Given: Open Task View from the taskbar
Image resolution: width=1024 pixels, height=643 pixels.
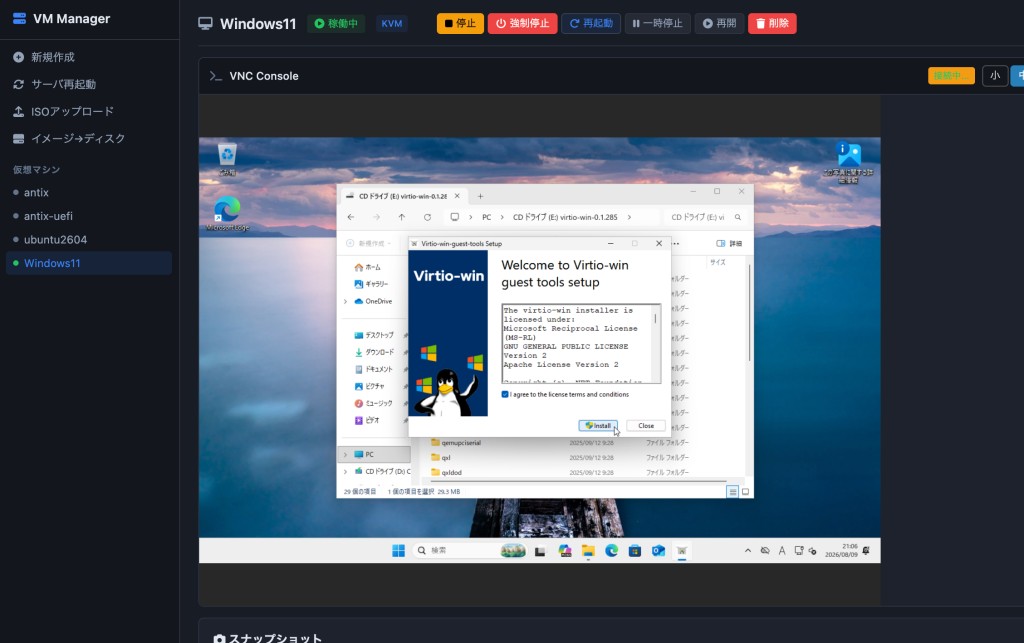Looking at the screenshot, I should pyautogui.click(x=540, y=551).
